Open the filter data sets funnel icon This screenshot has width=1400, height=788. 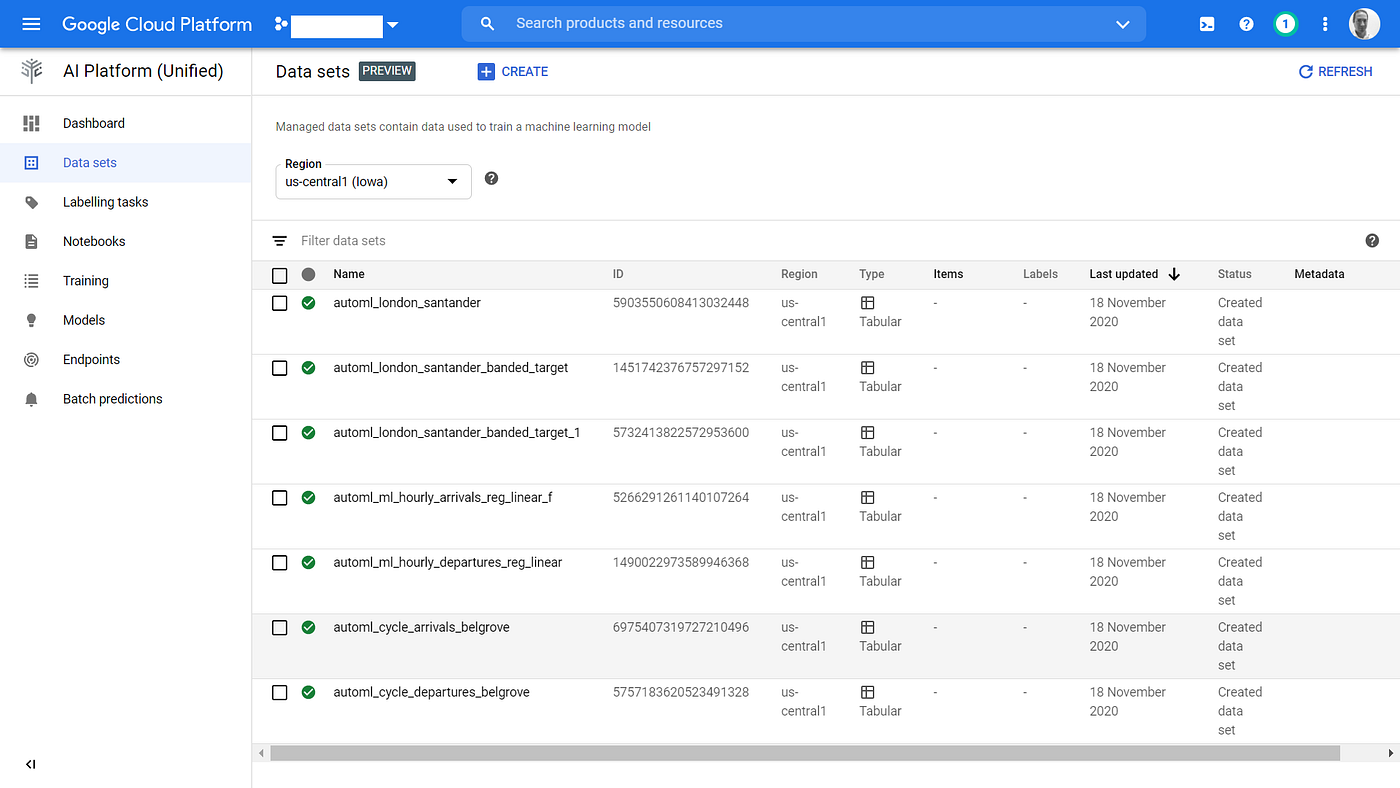click(x=279, y=241)
